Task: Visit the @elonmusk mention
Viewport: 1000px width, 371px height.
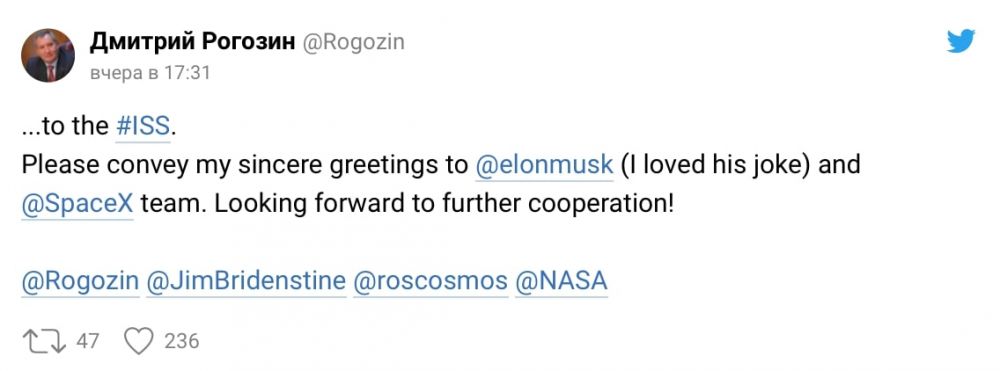Action: point(545,165)
